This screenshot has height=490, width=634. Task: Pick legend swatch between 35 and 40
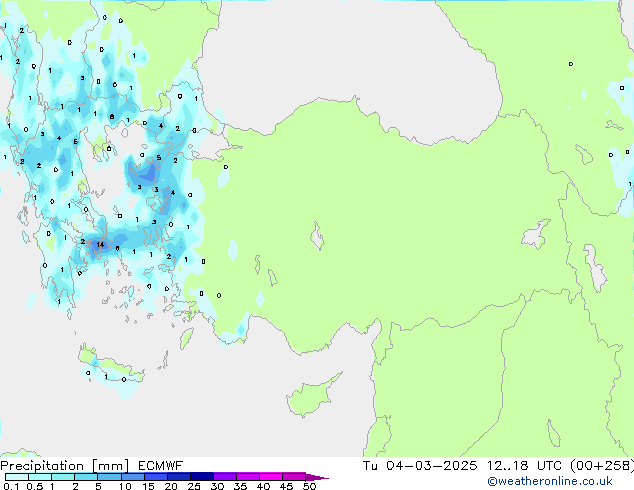247,477
